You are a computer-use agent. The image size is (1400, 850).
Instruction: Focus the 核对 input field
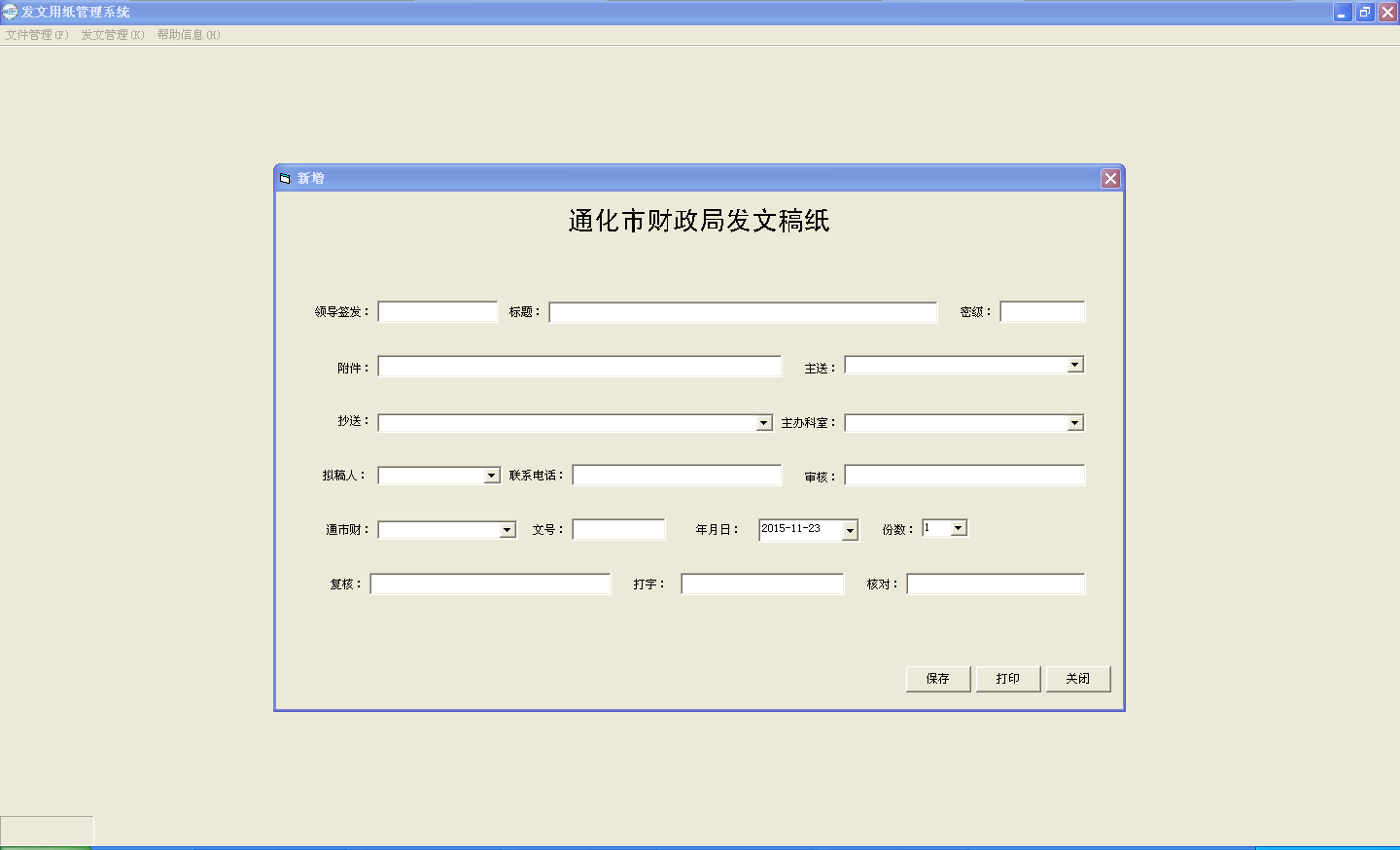996,584
